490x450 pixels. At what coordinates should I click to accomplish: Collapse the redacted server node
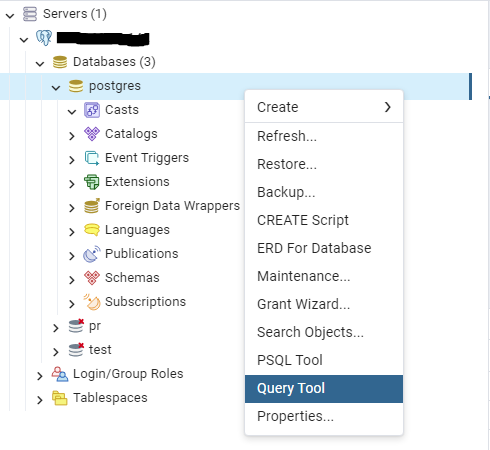click(x=24, y=40)
